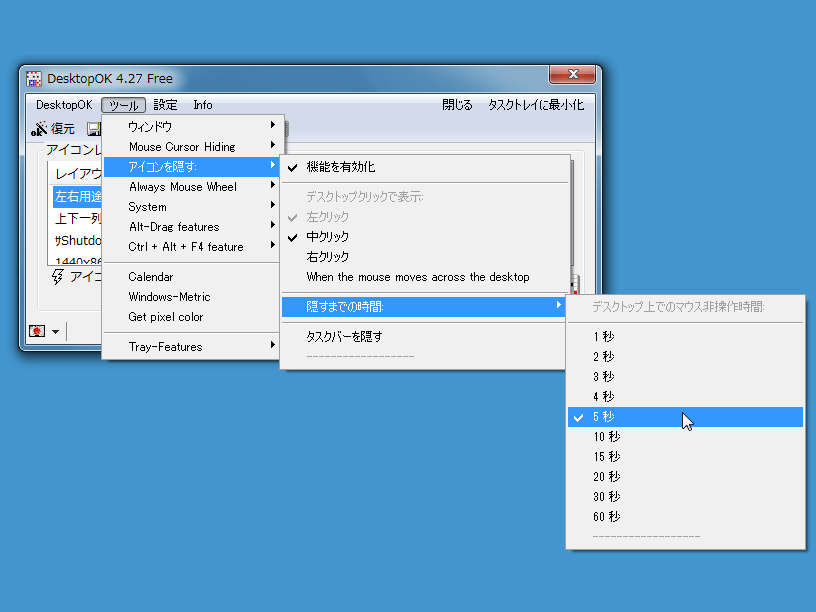This screenshot has width=816, height=612.
Task: Choose Get pixel color
Action: point(192,317)
